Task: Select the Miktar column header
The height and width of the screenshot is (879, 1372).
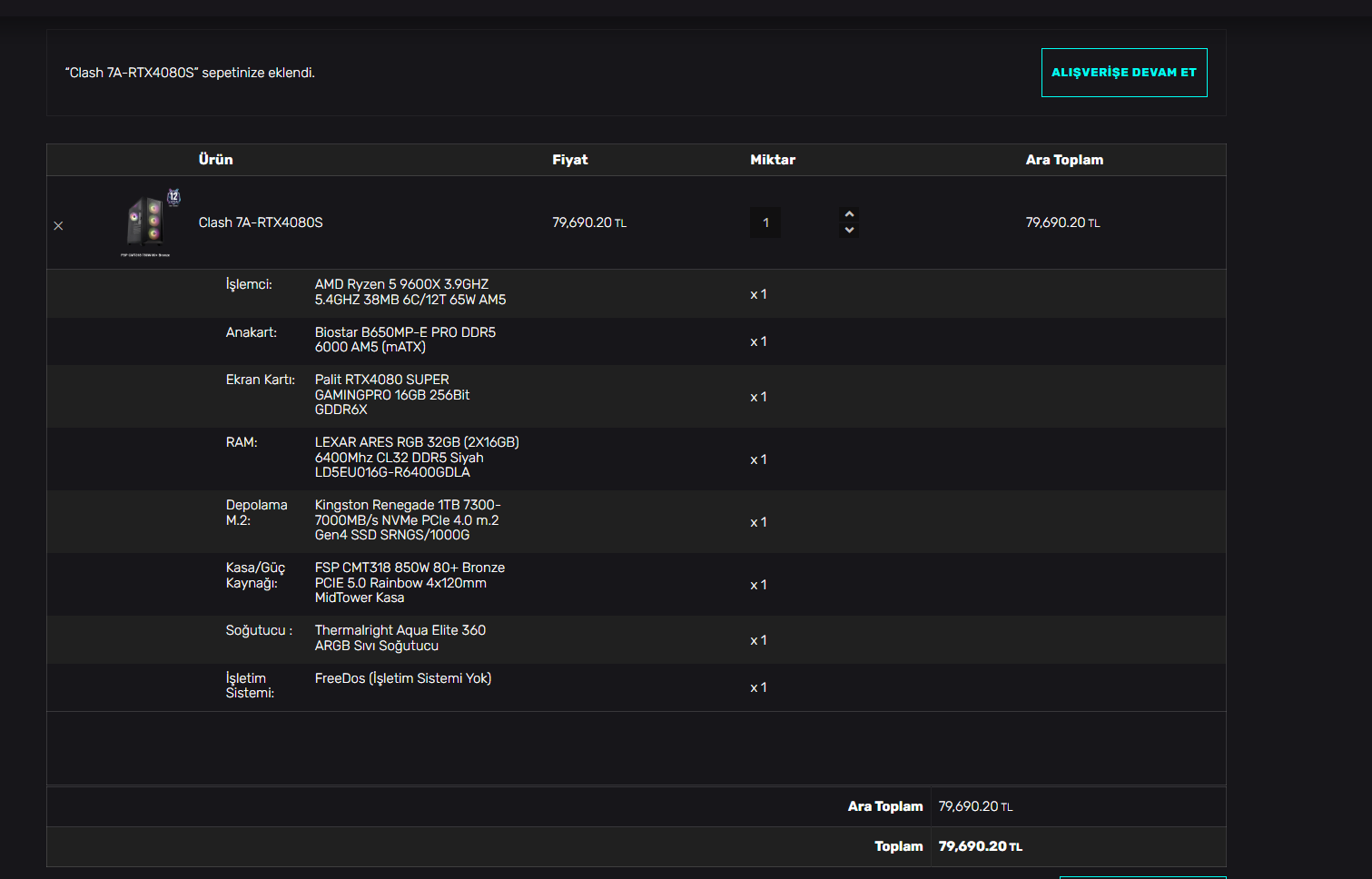Action: click(x=773, y=160)
